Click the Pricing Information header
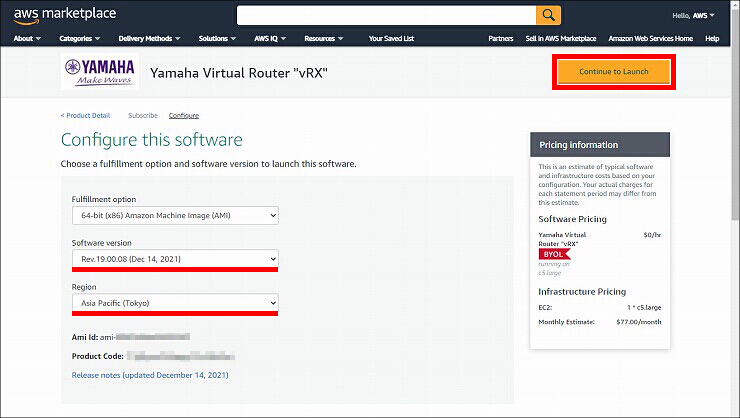 coord(600,145)
